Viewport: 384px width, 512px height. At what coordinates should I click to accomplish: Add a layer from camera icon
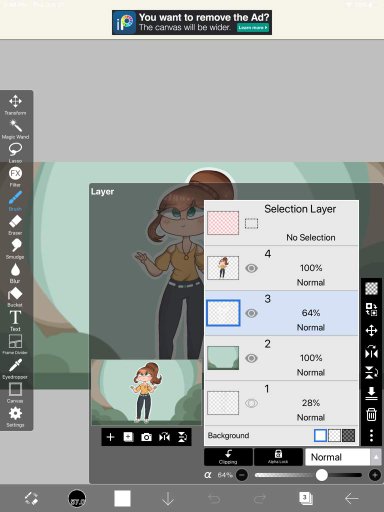click(x=146, y=437)
